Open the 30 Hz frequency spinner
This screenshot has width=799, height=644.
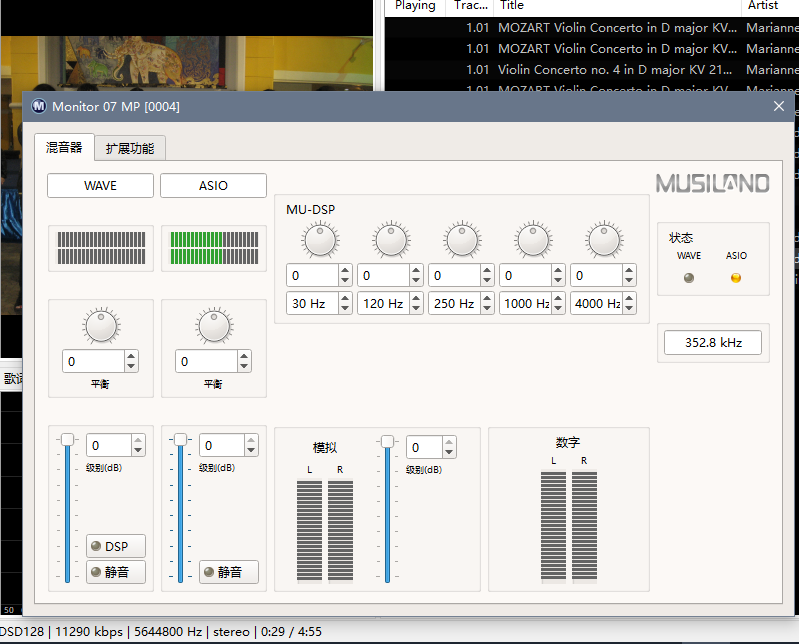[x=319, y=303]
